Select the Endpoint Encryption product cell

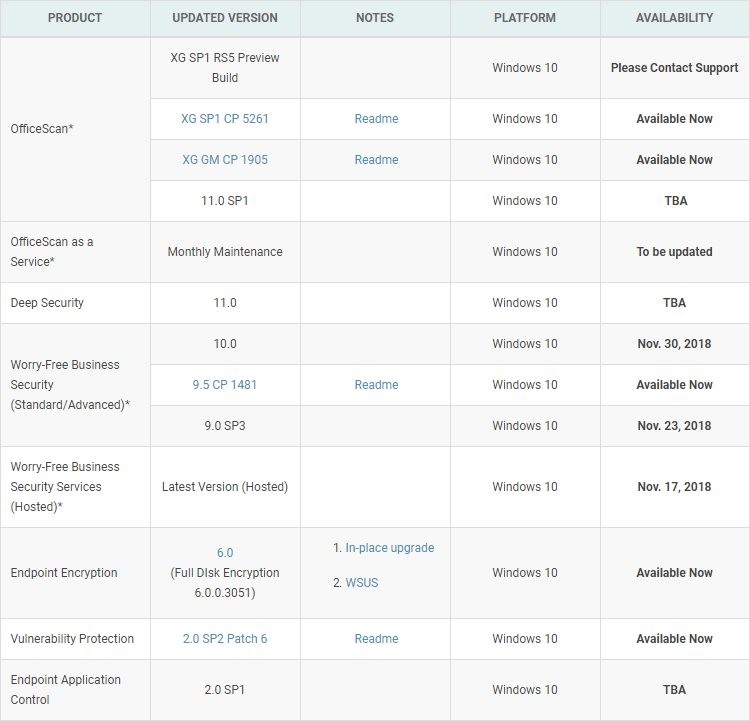(76, 573)
